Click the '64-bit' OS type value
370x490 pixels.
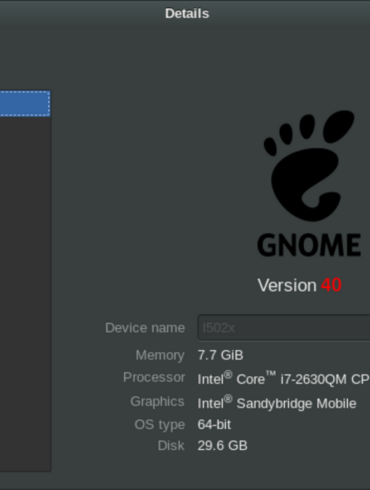(214, 425)
